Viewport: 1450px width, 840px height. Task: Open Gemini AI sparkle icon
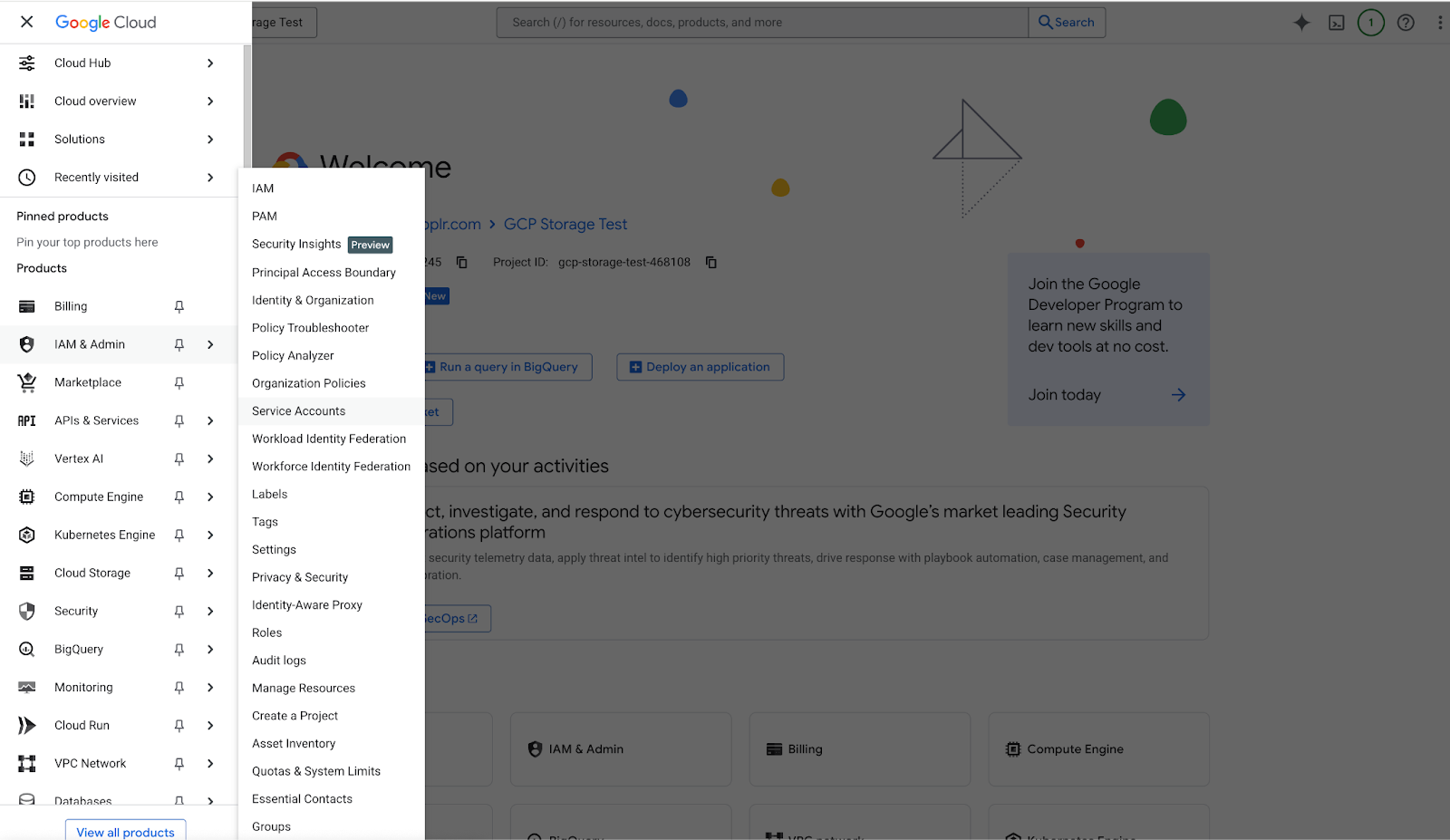click(x=1301, y=23)
